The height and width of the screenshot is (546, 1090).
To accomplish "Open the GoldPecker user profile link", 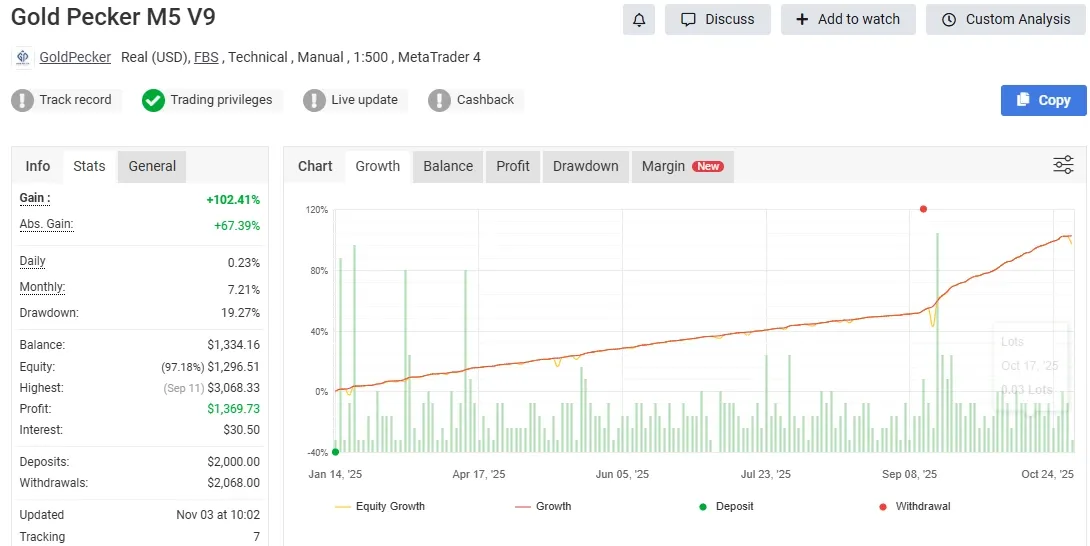I will click(75, 57).
